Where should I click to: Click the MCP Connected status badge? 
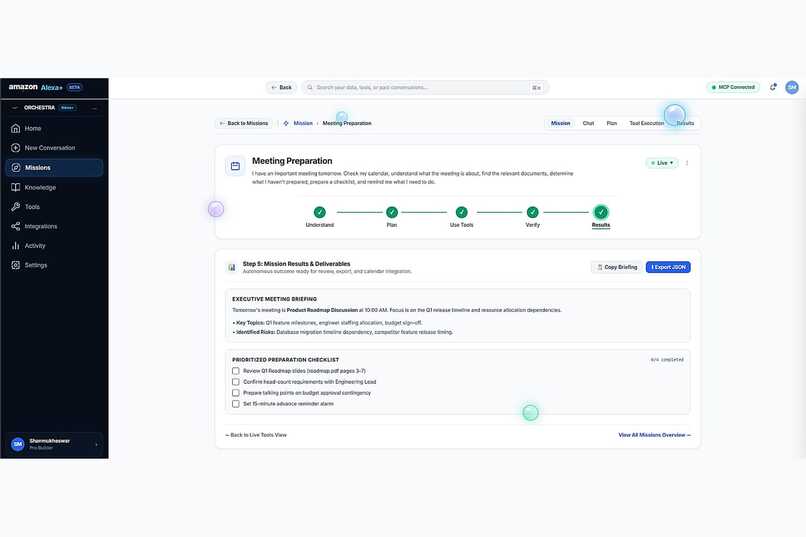[x=733, y=87]
